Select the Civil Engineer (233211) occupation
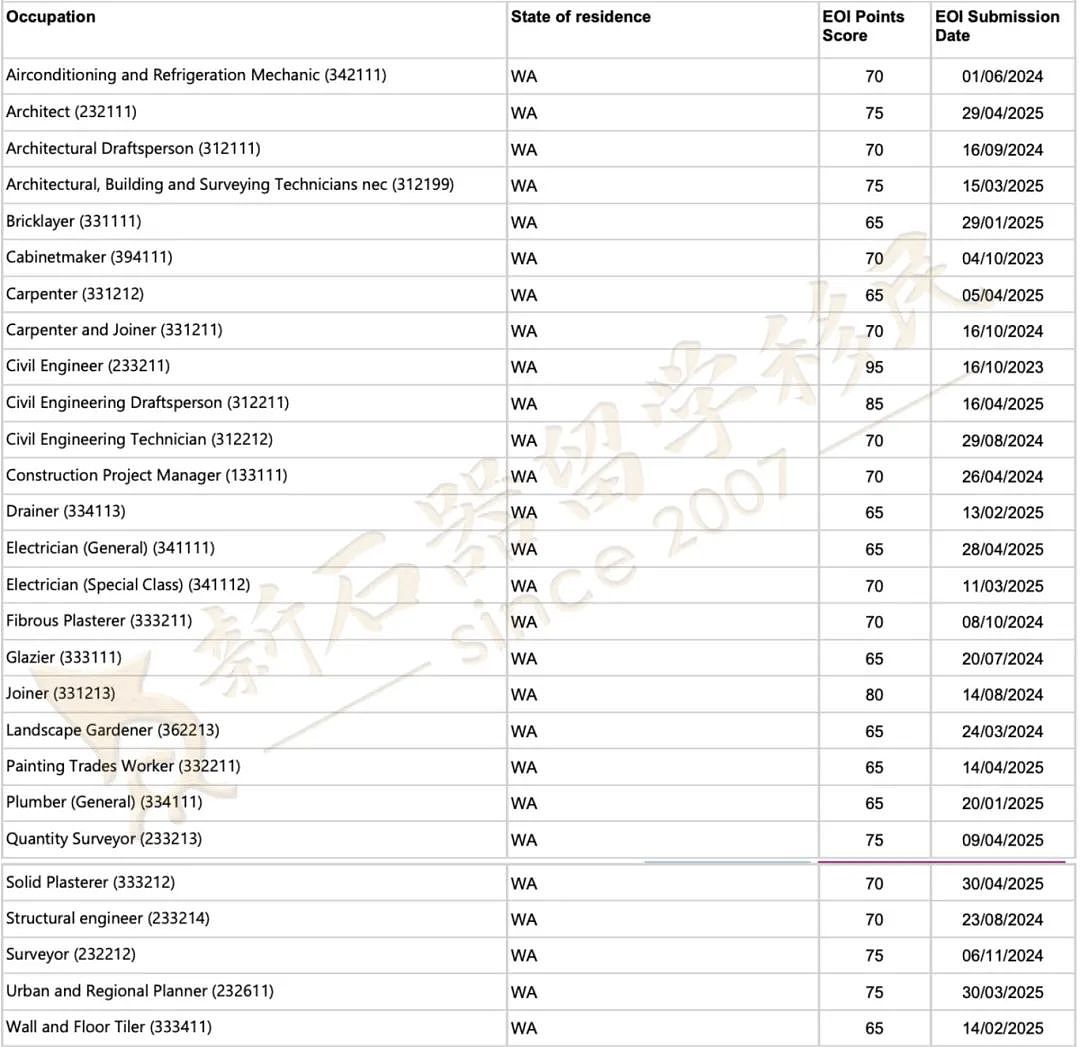 [87, 366]
